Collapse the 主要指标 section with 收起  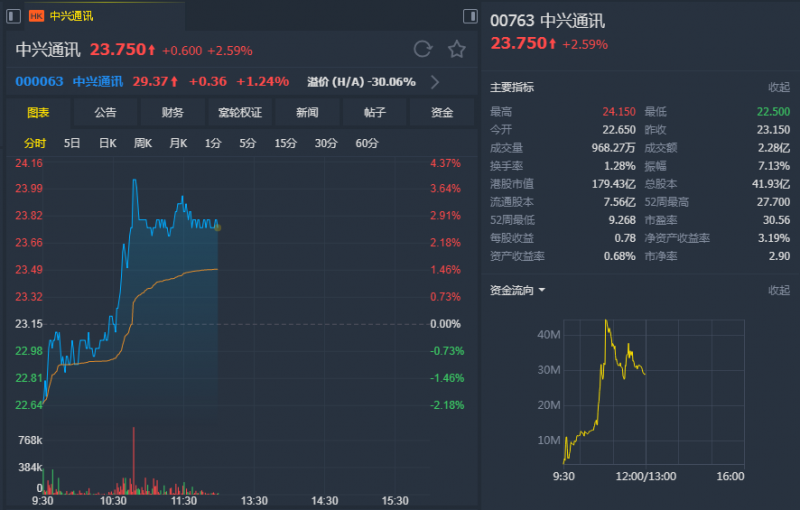[779, 87]
